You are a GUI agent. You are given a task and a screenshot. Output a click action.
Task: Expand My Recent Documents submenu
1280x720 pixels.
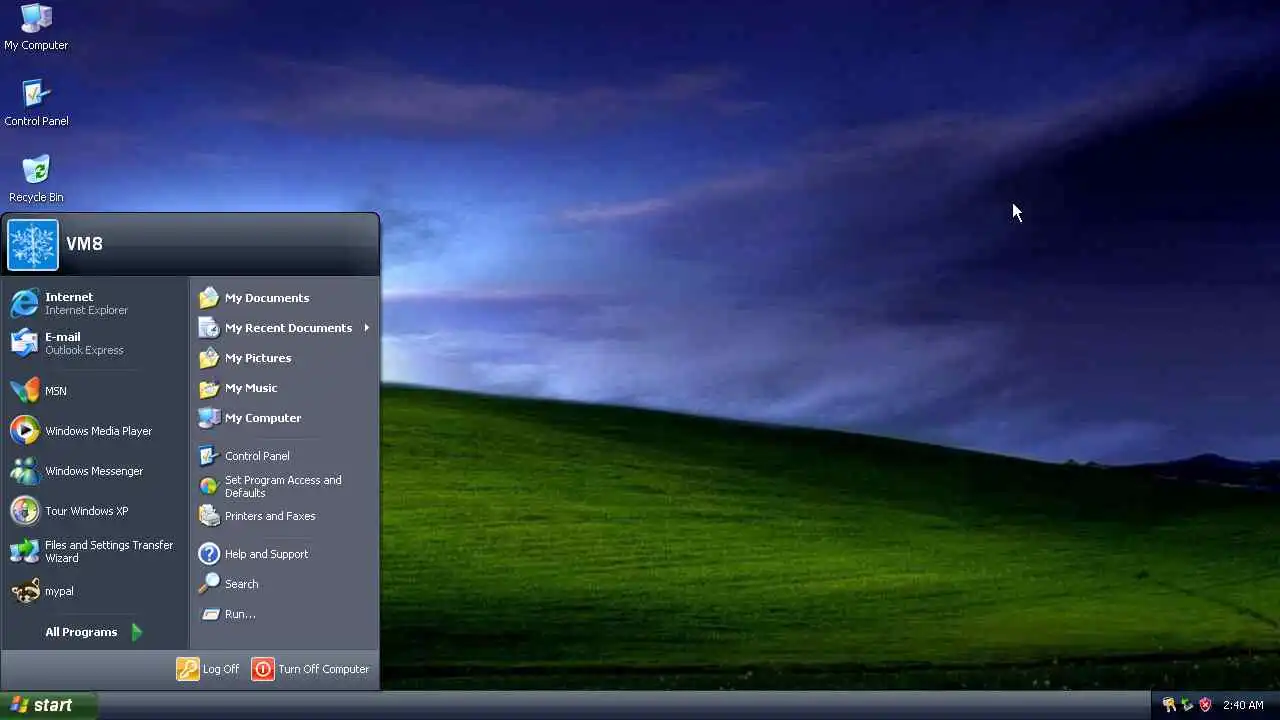[x=284, y=328]
